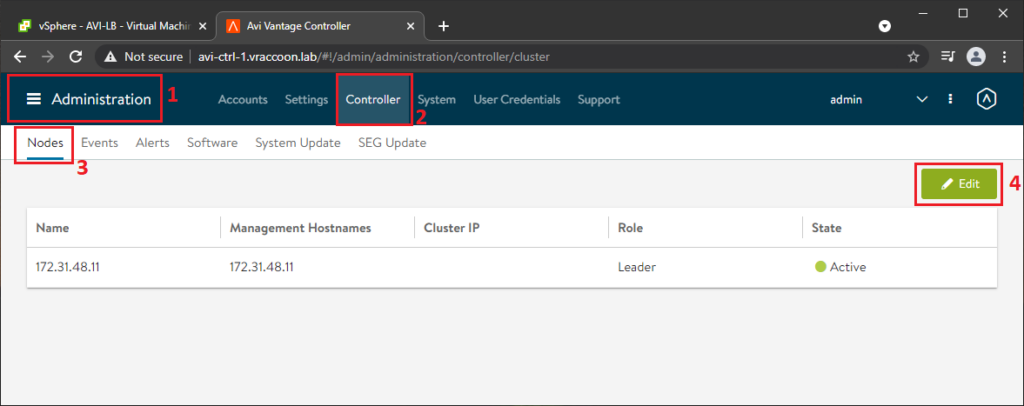
Task: Click 172.31.48.11 in the Name column
Action: [x=67, y=267]
